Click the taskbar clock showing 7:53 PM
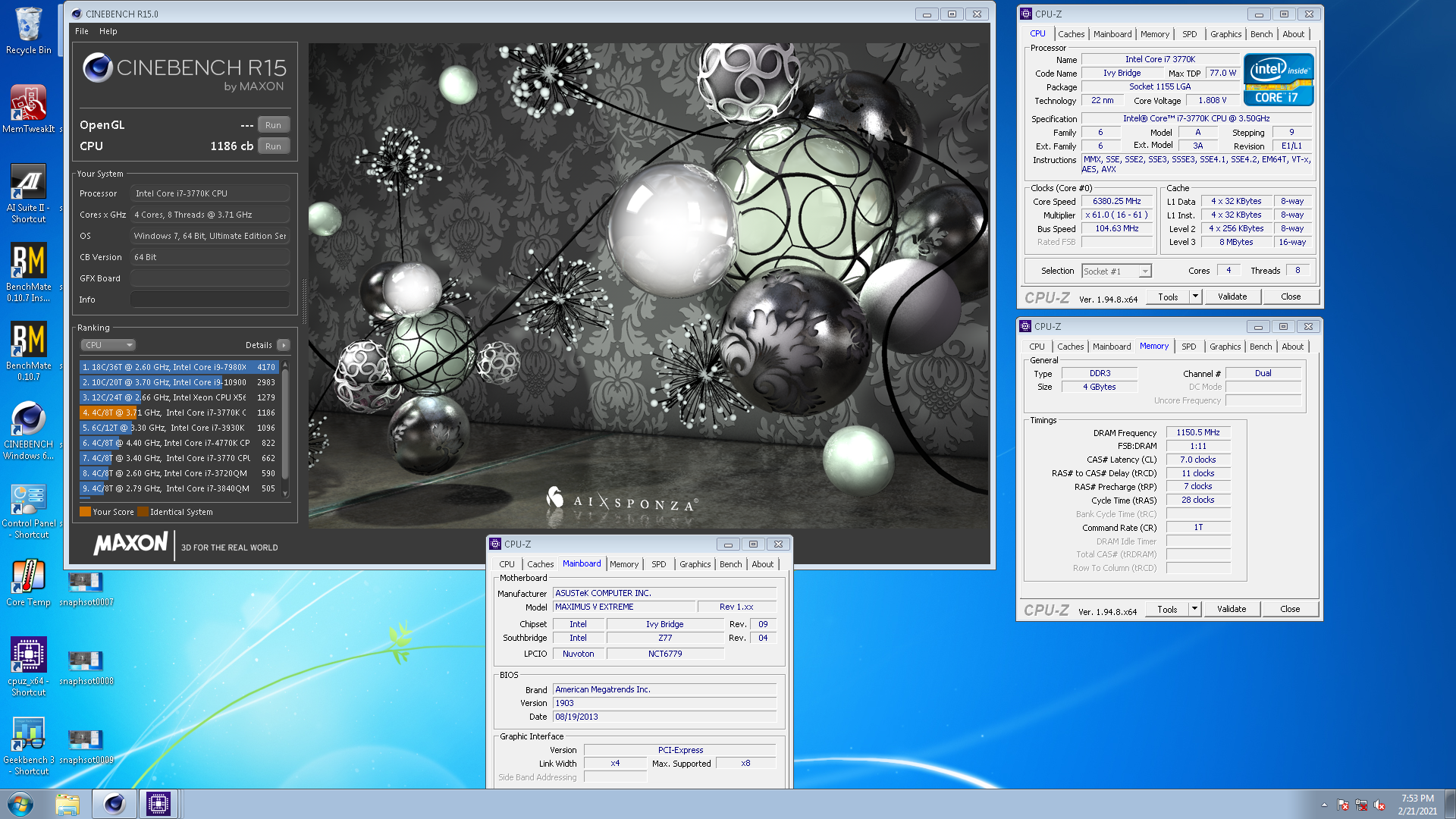 tap(1417, 804)
